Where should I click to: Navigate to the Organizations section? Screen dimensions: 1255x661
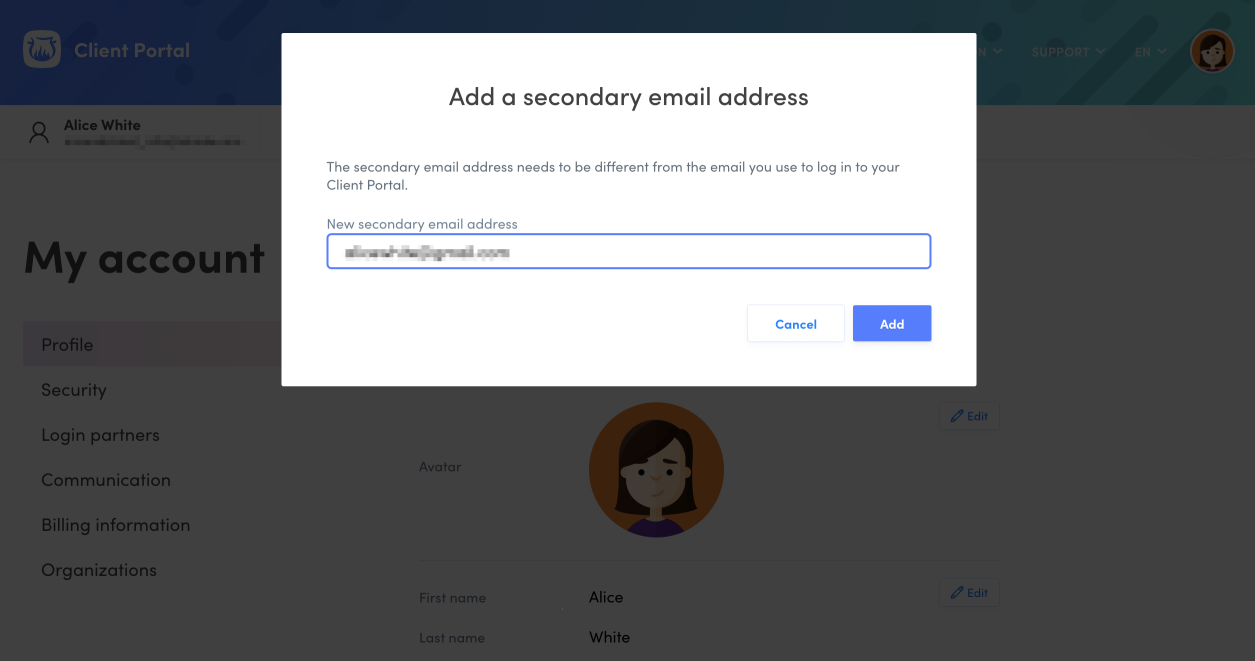99,570
